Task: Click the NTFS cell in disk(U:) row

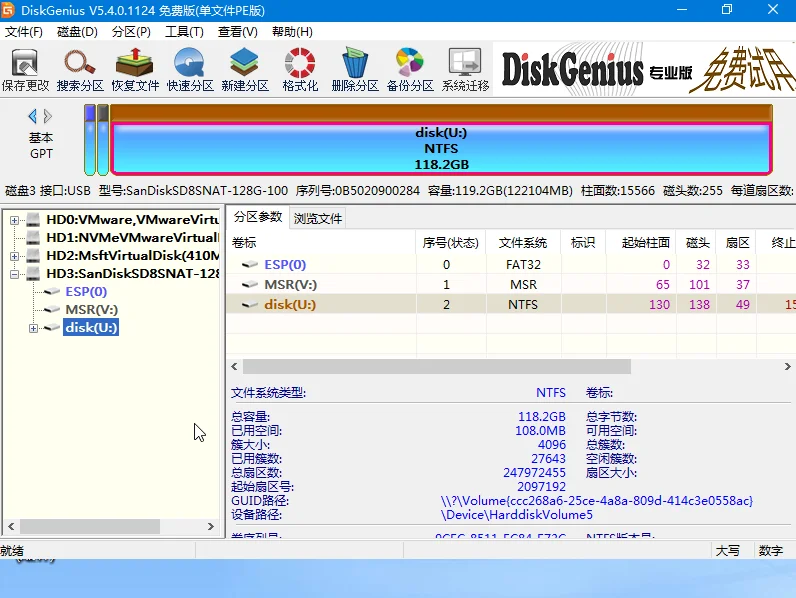Action: [523, 304]
